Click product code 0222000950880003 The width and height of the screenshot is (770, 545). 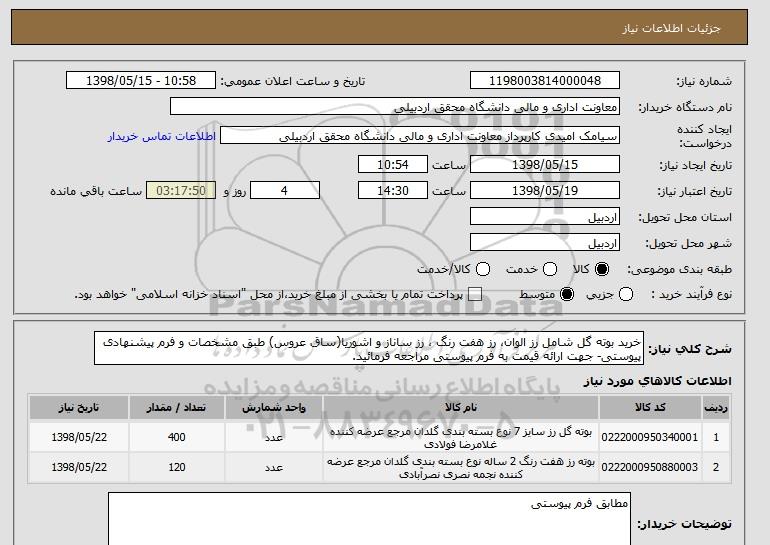coord(650,467)
